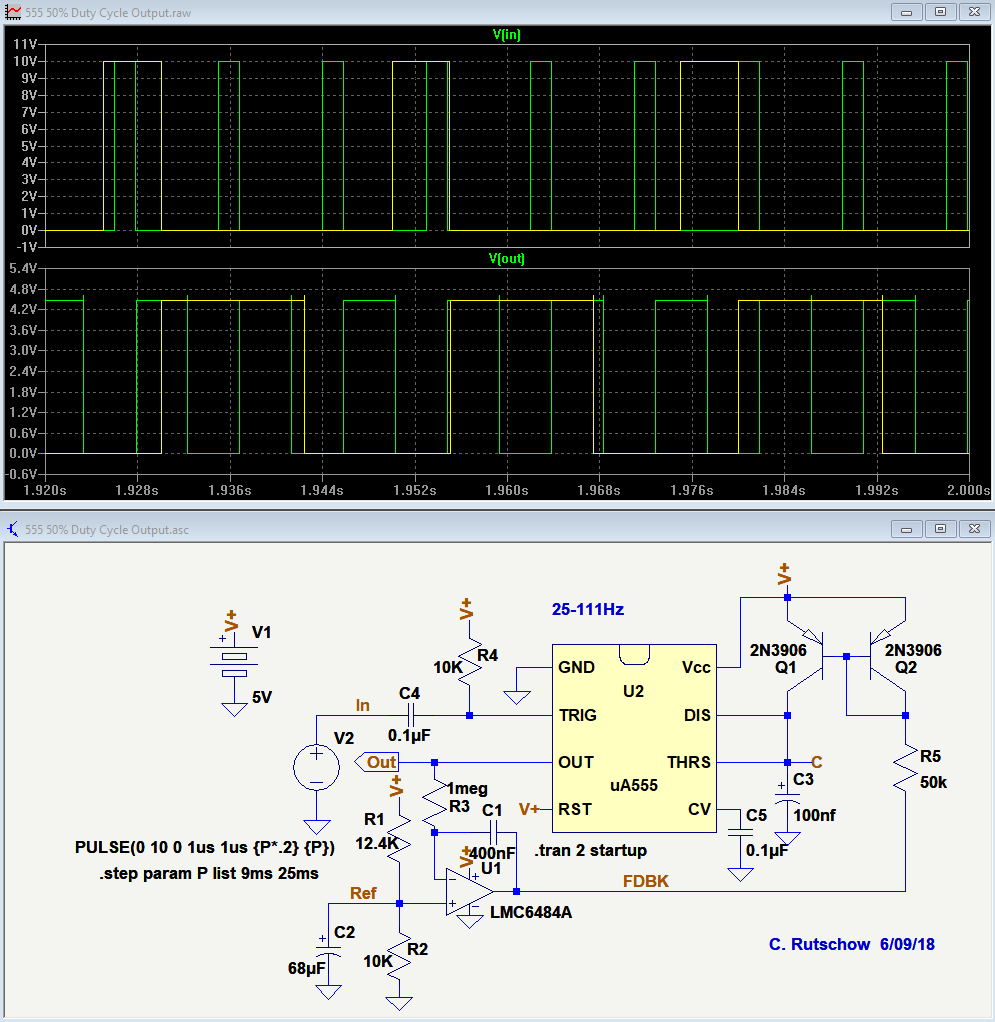Click the waveform window title icon

[13, 12]
